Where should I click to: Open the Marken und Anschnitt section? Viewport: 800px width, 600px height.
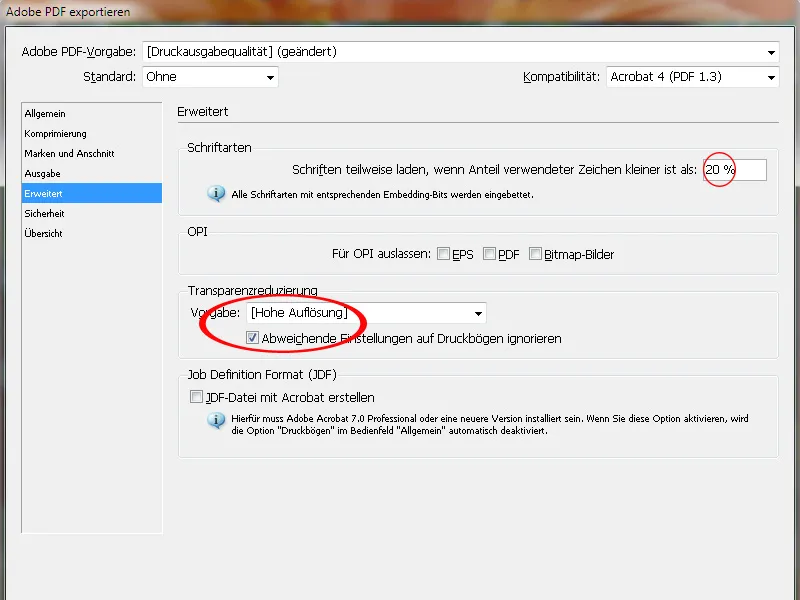tap(70, 153)
